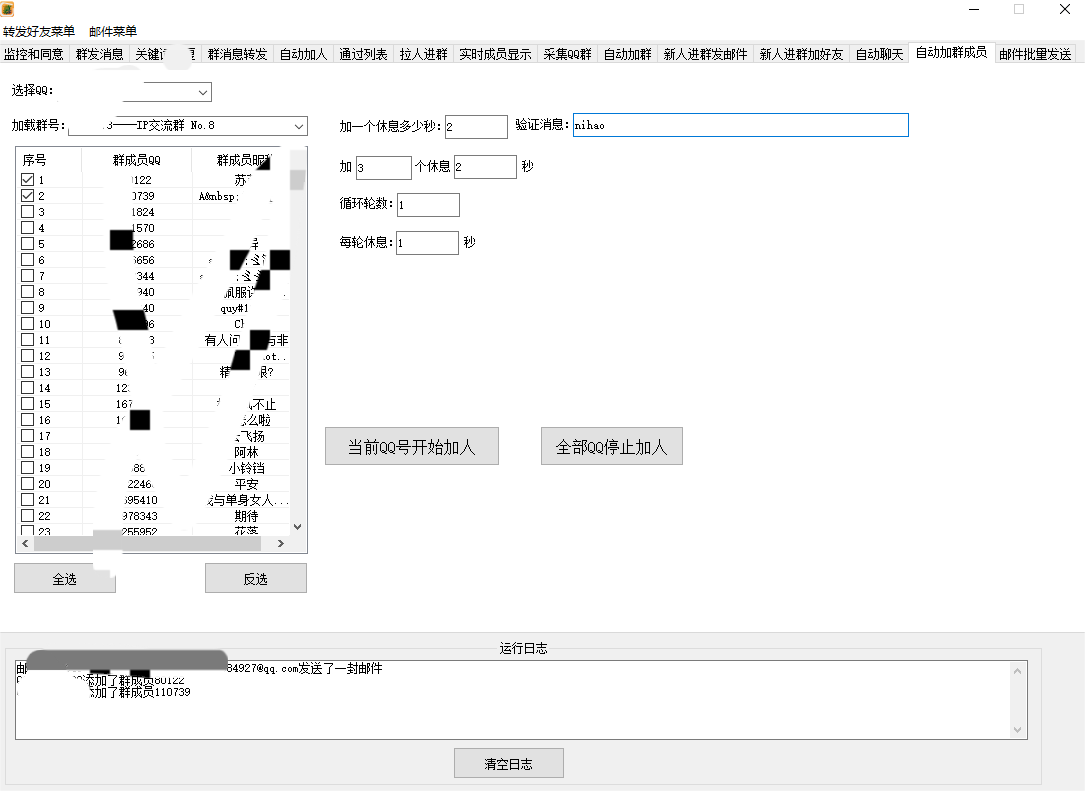
Task: Check member row 18 checkbox
Action: (28, 451)
